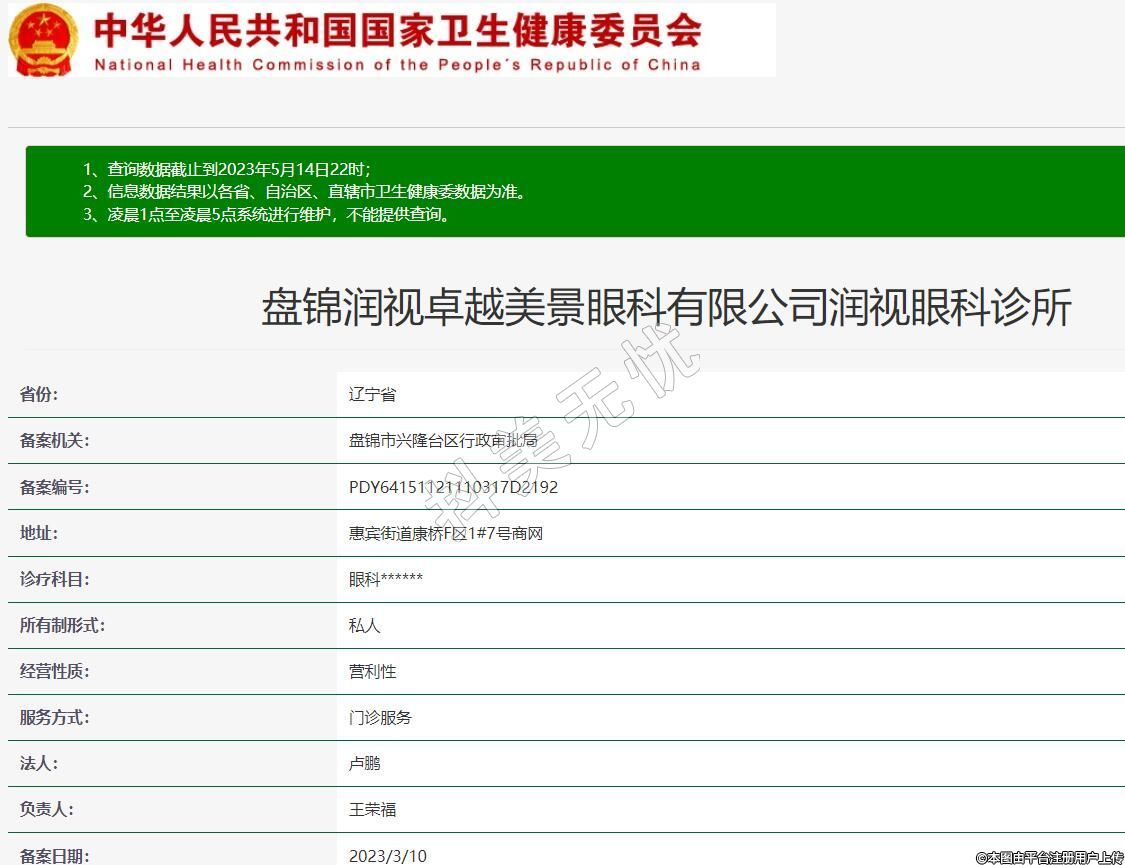The image size is (1125, 865).
Task: Click the address value 惠宾街道康桥F区
Action: pos(445,534)
